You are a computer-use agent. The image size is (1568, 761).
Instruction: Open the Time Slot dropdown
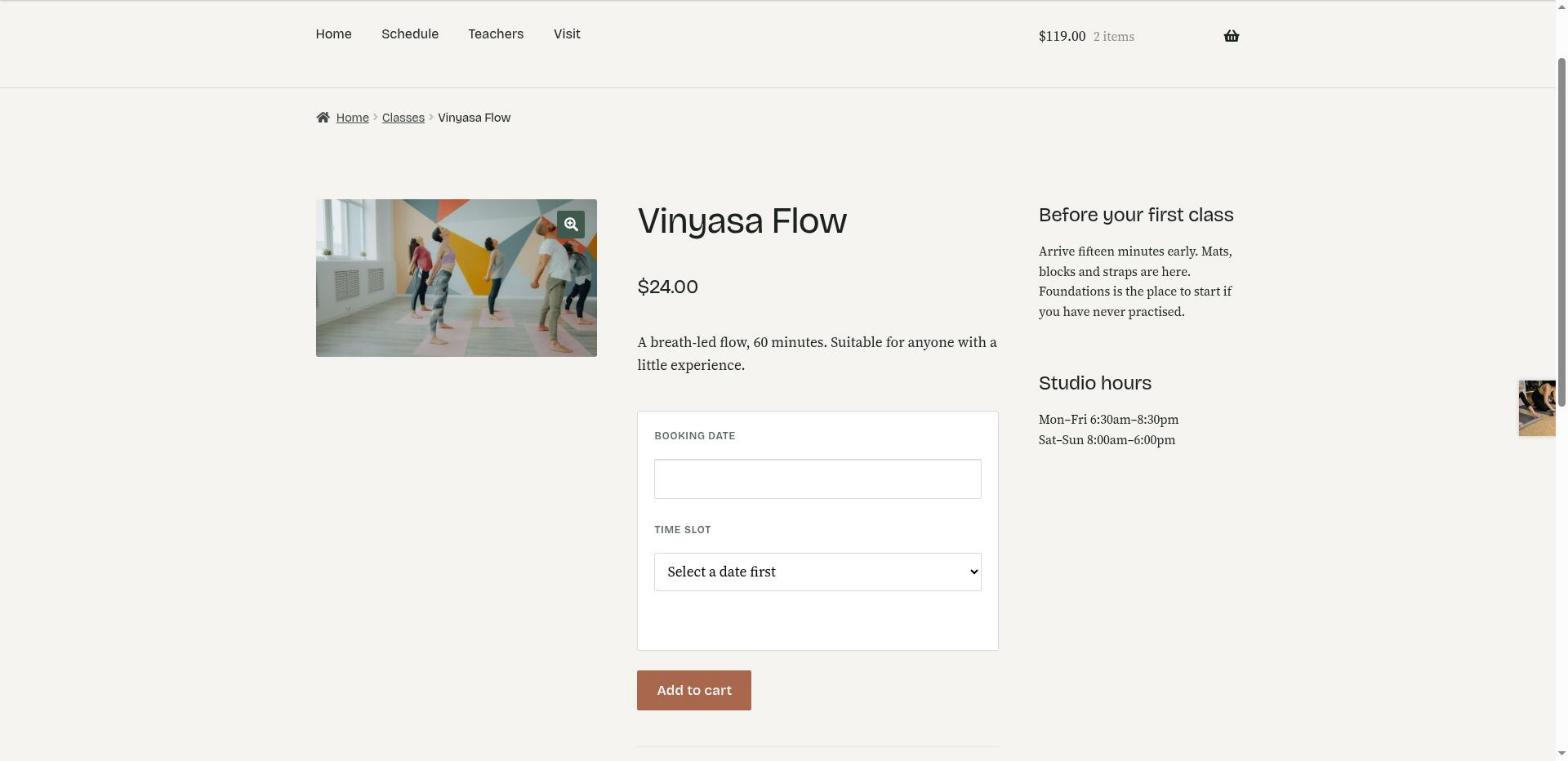818,572
